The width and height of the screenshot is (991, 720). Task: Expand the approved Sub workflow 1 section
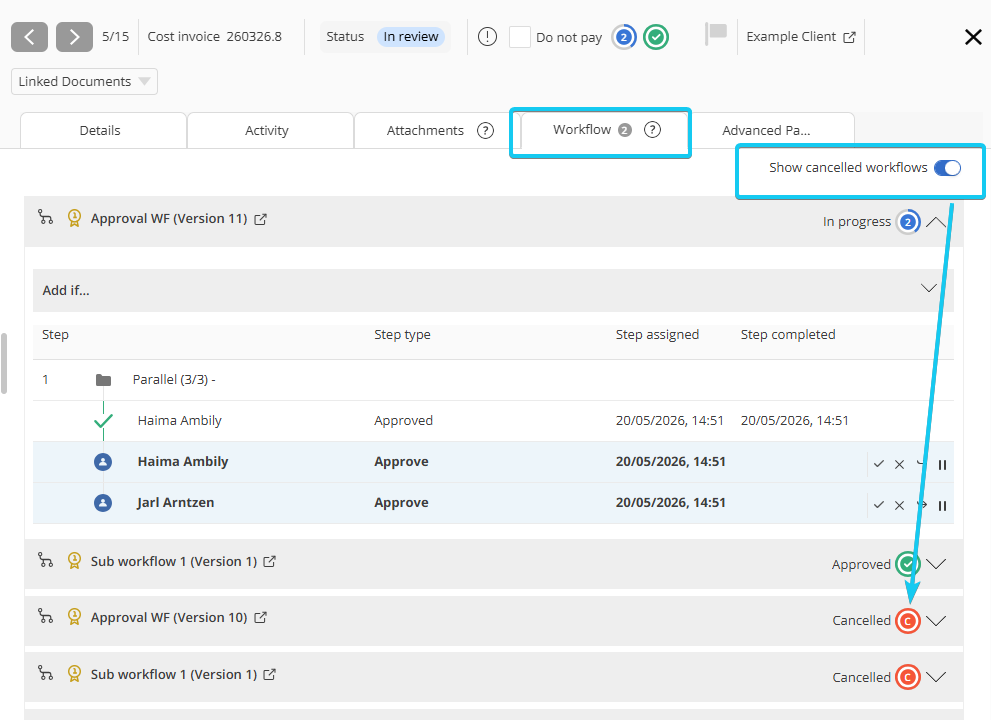(936, 563)
